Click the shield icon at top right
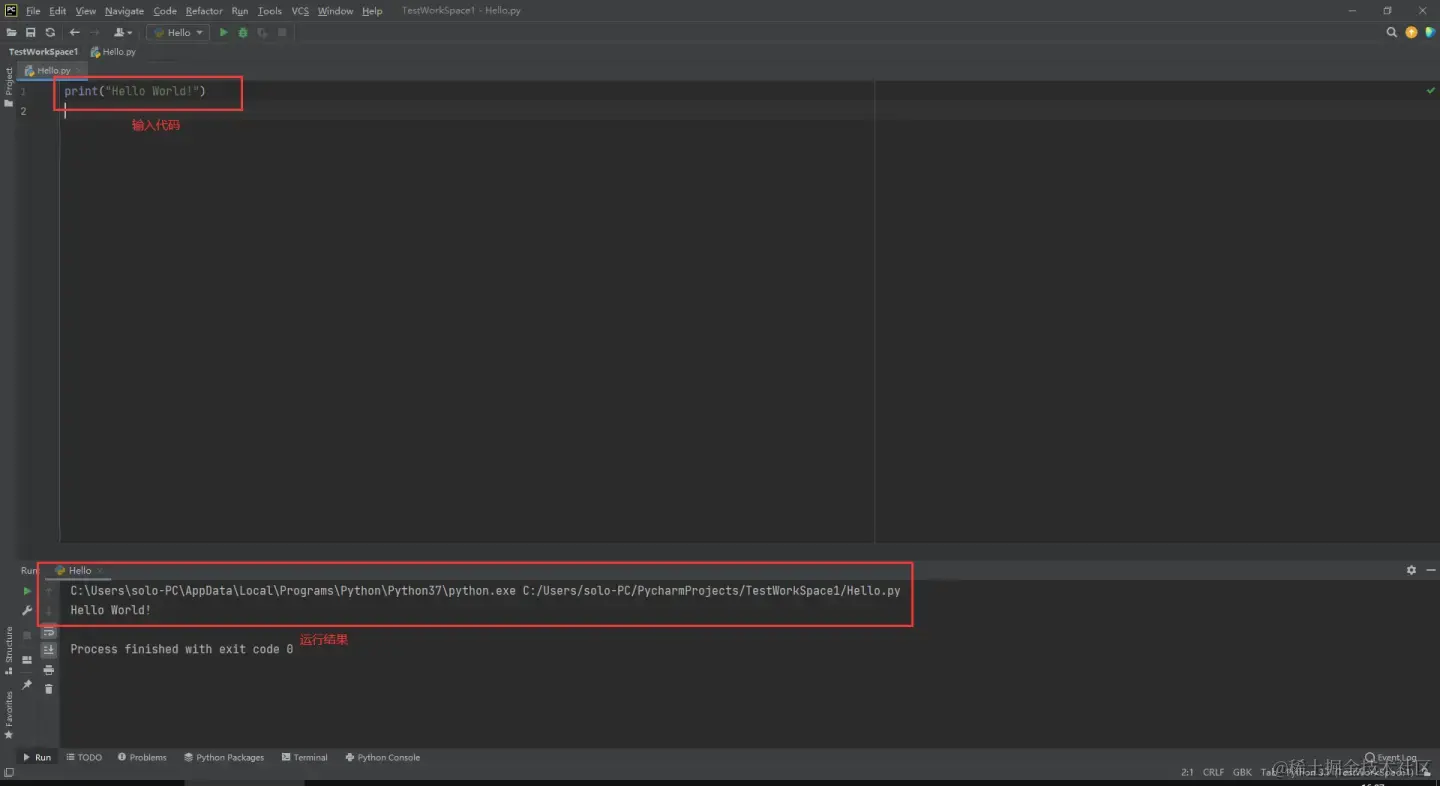The height and width of the screenshot is (786, 1440). pyautogui.click(x=1429, y=32)
